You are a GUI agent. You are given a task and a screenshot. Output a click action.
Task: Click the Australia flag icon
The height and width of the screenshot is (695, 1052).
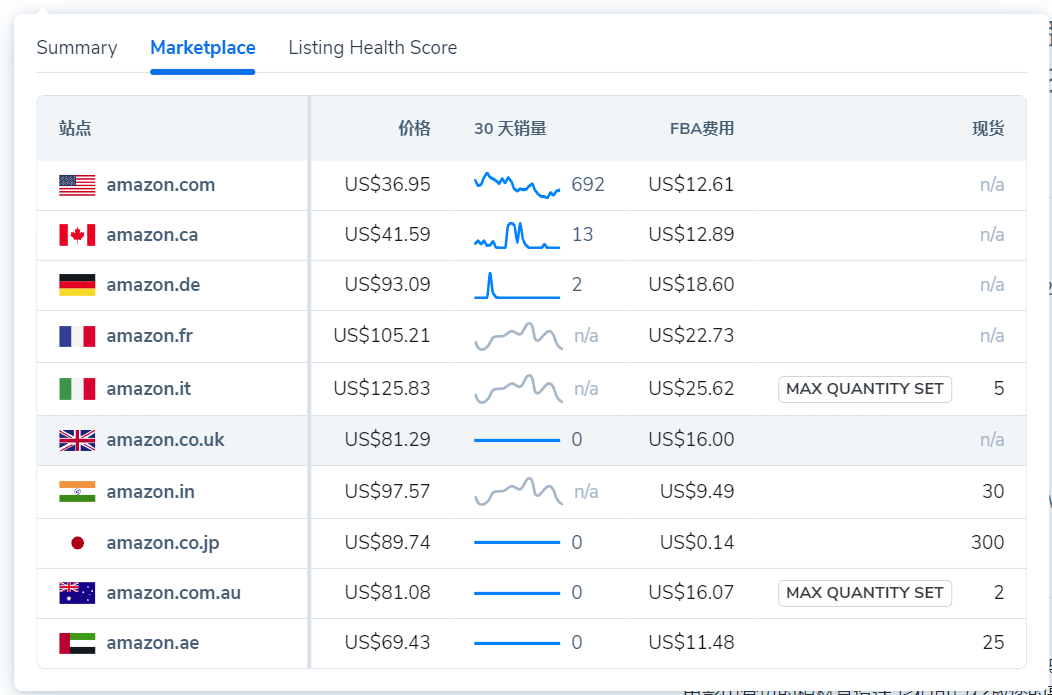77,593
